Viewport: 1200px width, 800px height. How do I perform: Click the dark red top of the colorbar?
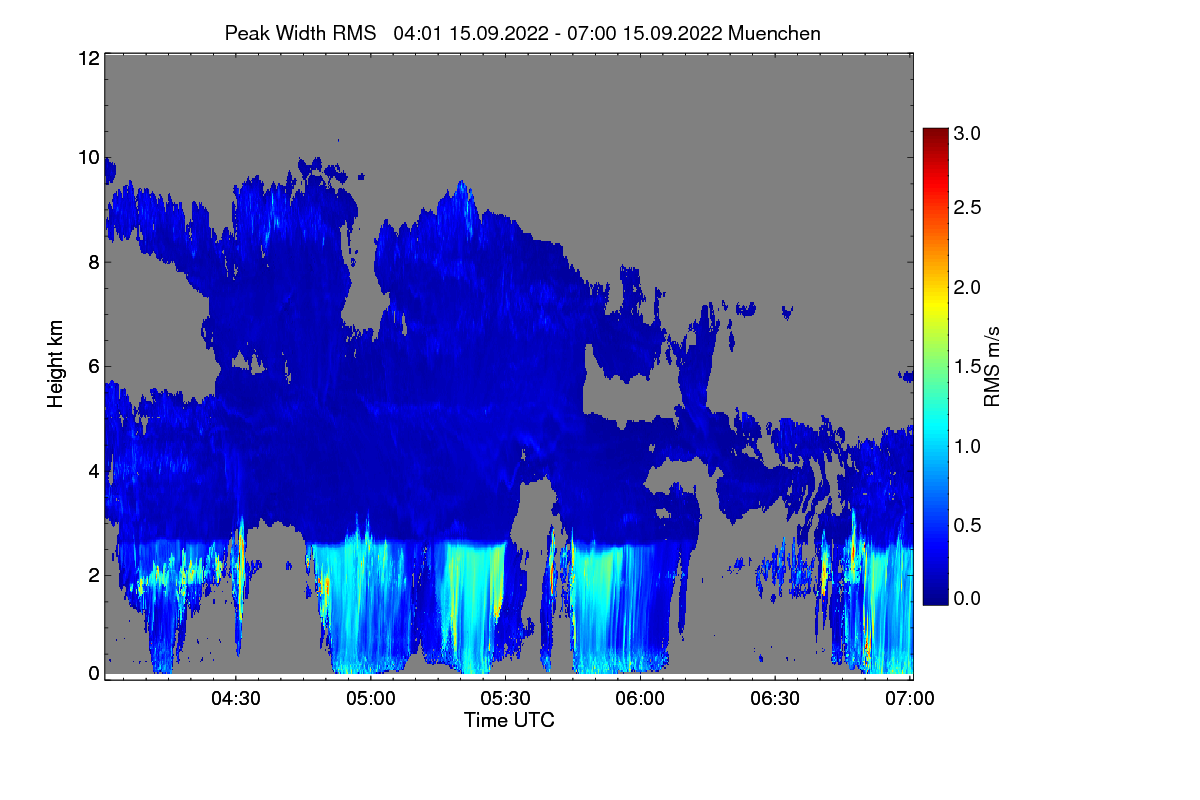pyautogui.click(x=934, y=135)
